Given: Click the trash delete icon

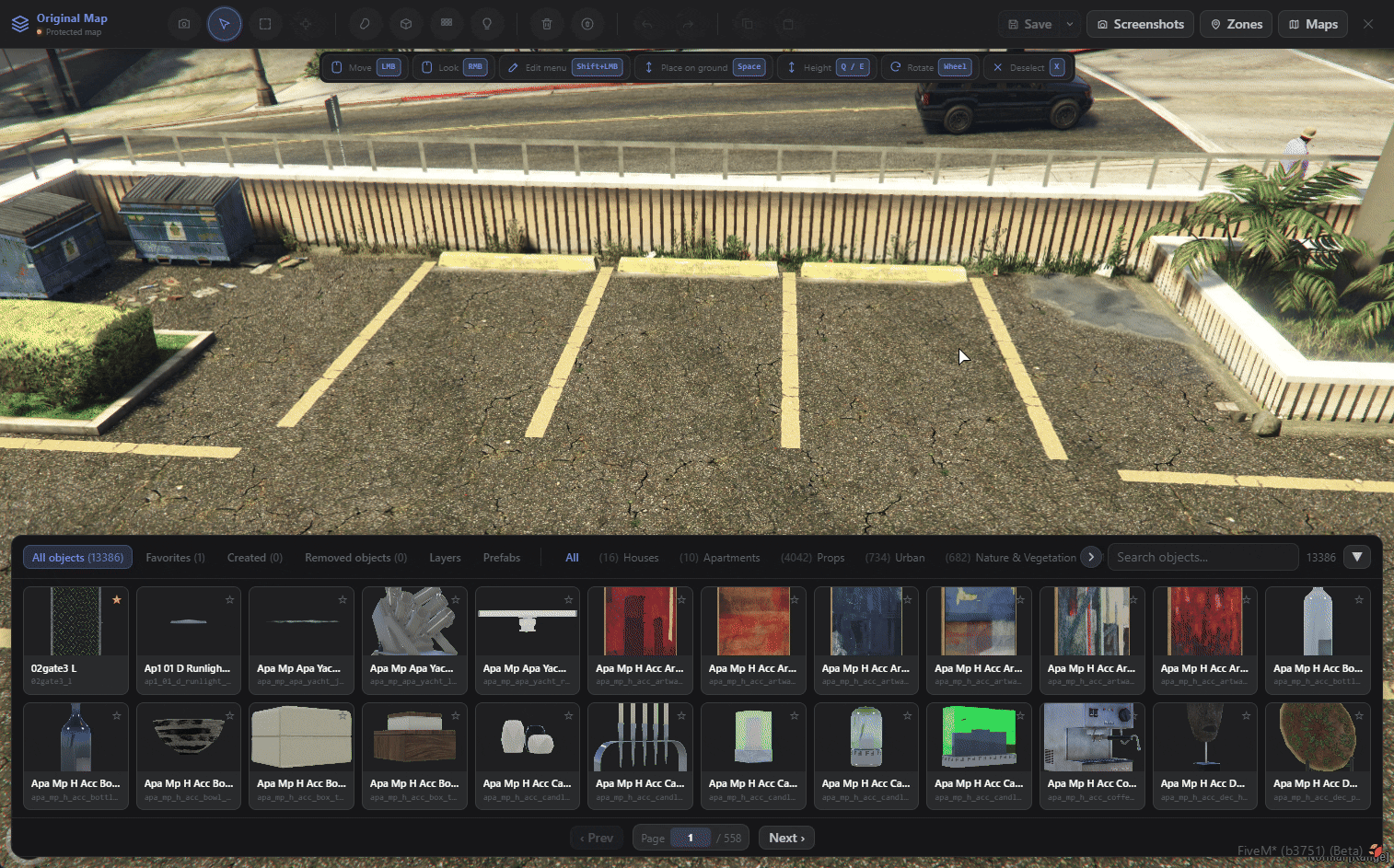Looking at the screenshot, I should (x=547, y=24).
